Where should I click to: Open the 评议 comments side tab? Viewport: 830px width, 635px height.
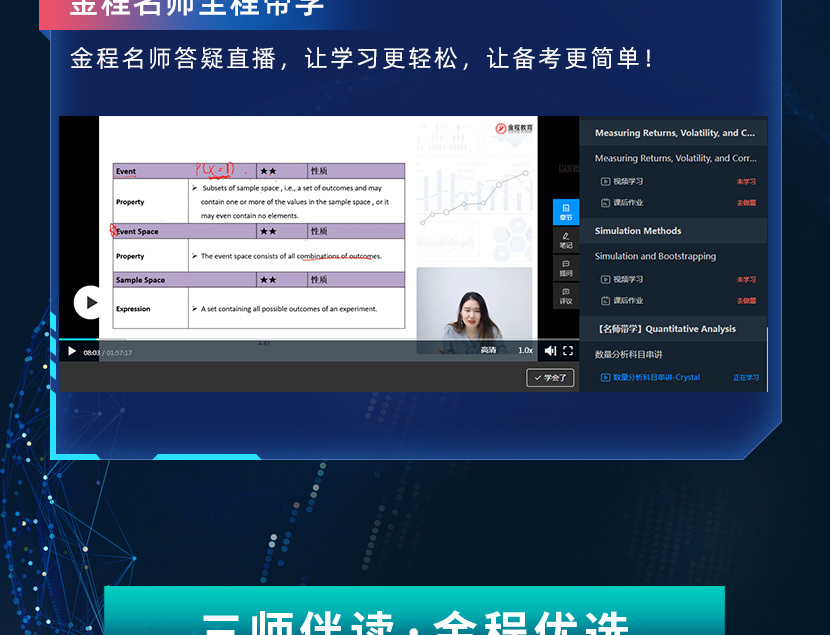[x=566, y=296]
